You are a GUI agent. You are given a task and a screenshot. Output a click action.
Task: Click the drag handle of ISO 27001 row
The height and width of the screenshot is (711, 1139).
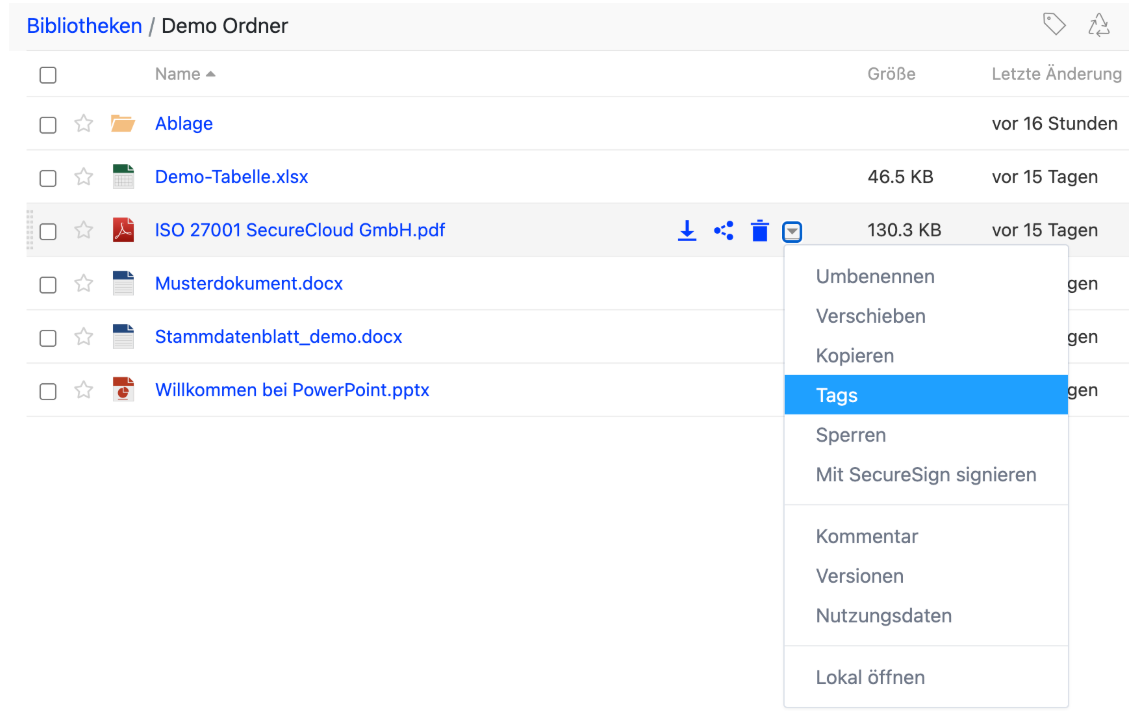[30, 230]
